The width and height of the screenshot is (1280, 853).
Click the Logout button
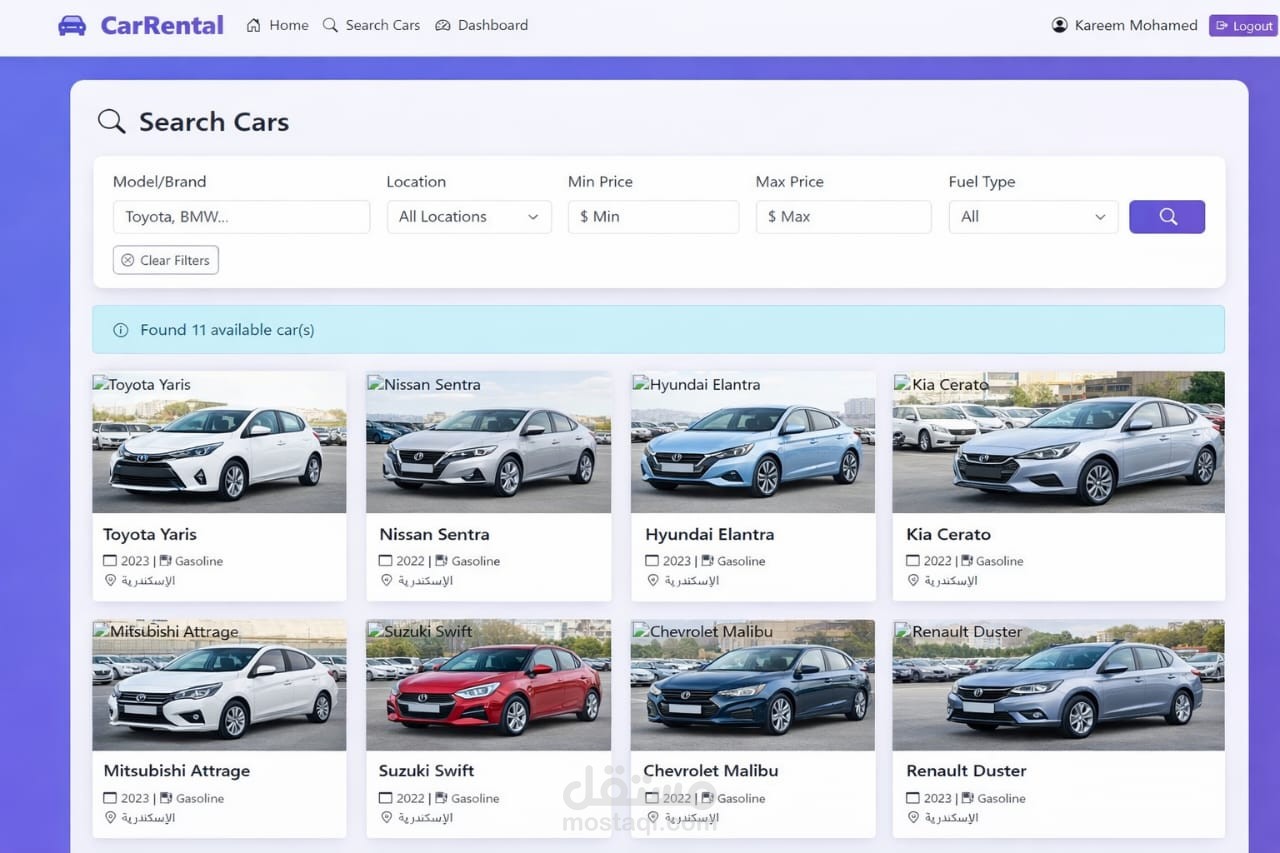coord(1243,25)
